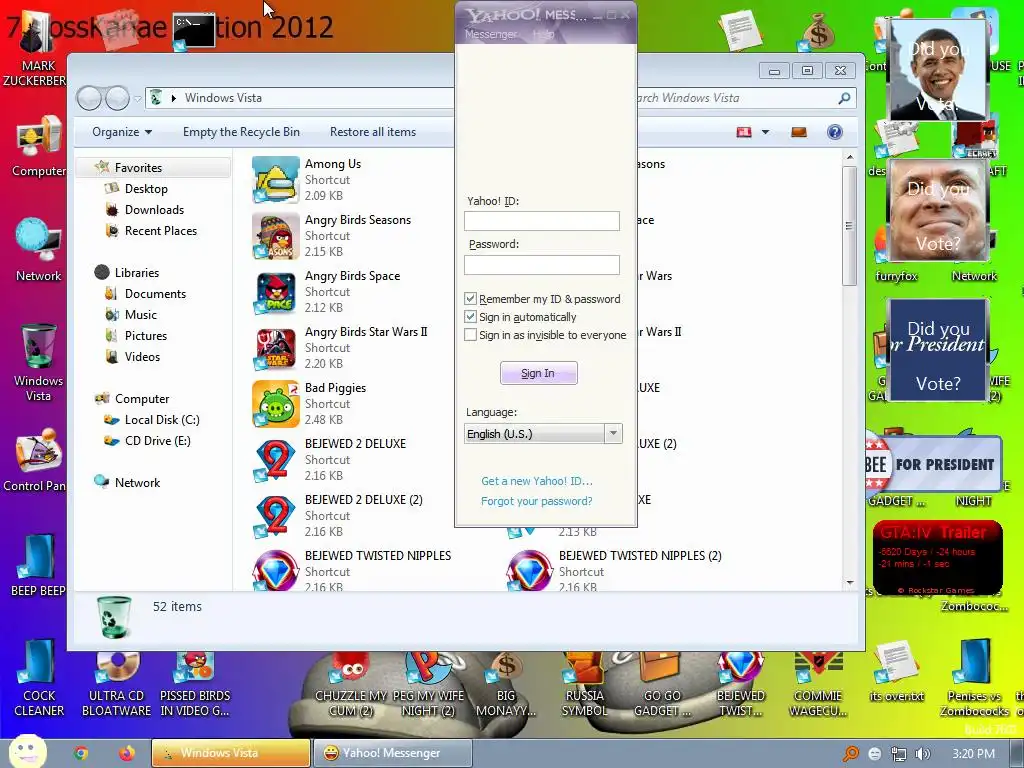The image size is (1024, 768).
Task: Expand the view options dropdown arrow
Action: (x=765, y=132)
